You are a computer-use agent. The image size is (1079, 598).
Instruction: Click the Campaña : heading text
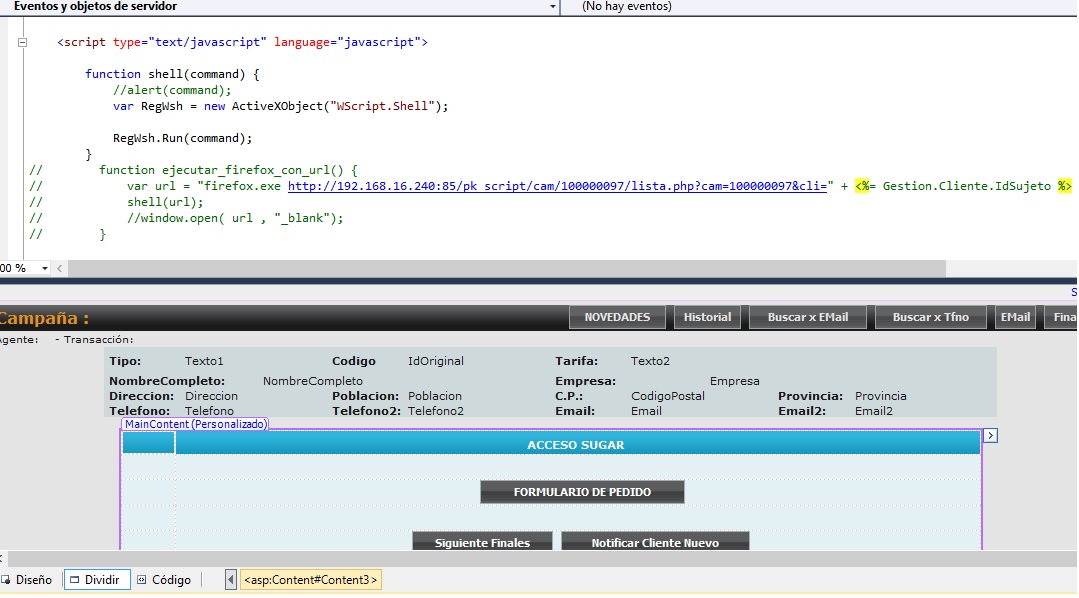coord(44,319)
